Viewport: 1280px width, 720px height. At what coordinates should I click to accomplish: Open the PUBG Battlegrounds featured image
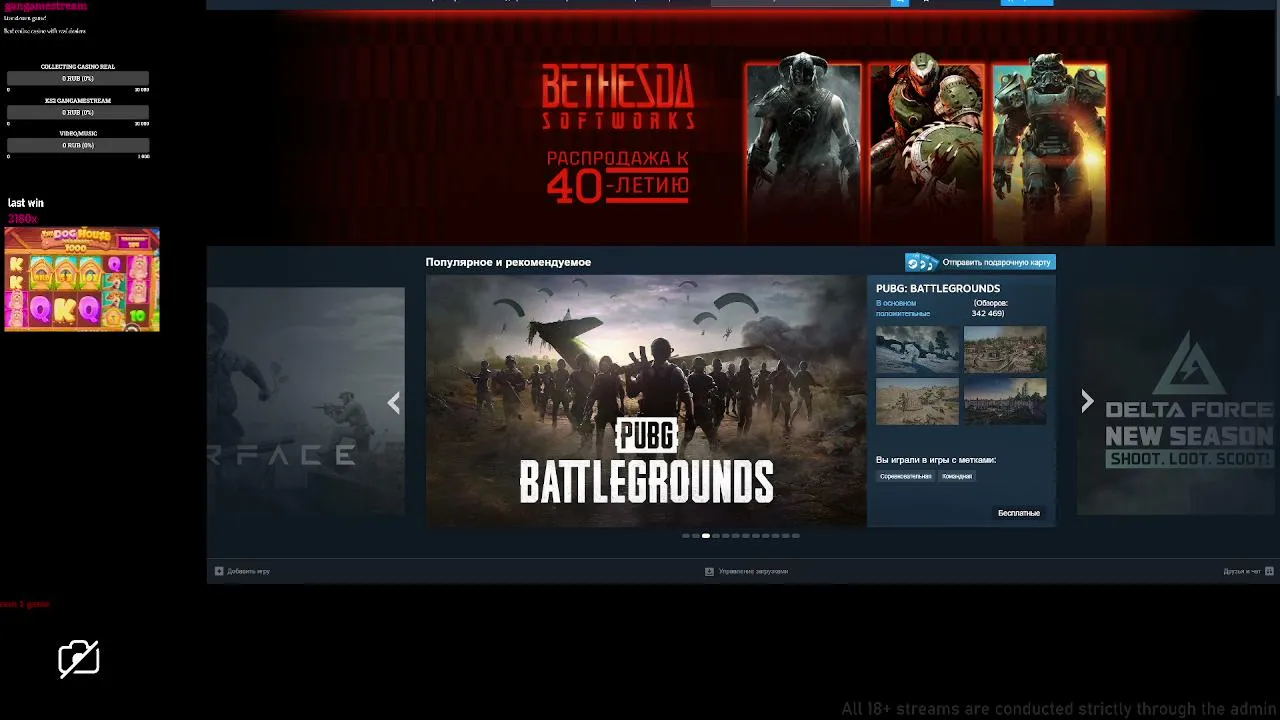646,401
